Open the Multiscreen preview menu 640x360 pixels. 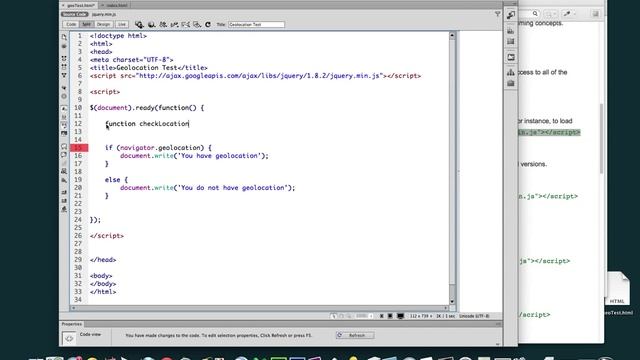(x=139, y=24)
